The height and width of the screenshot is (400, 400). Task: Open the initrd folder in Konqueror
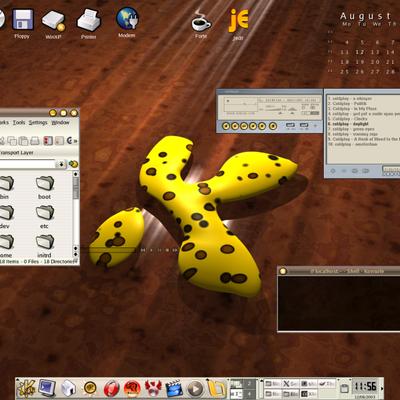(x=45, y=246)
